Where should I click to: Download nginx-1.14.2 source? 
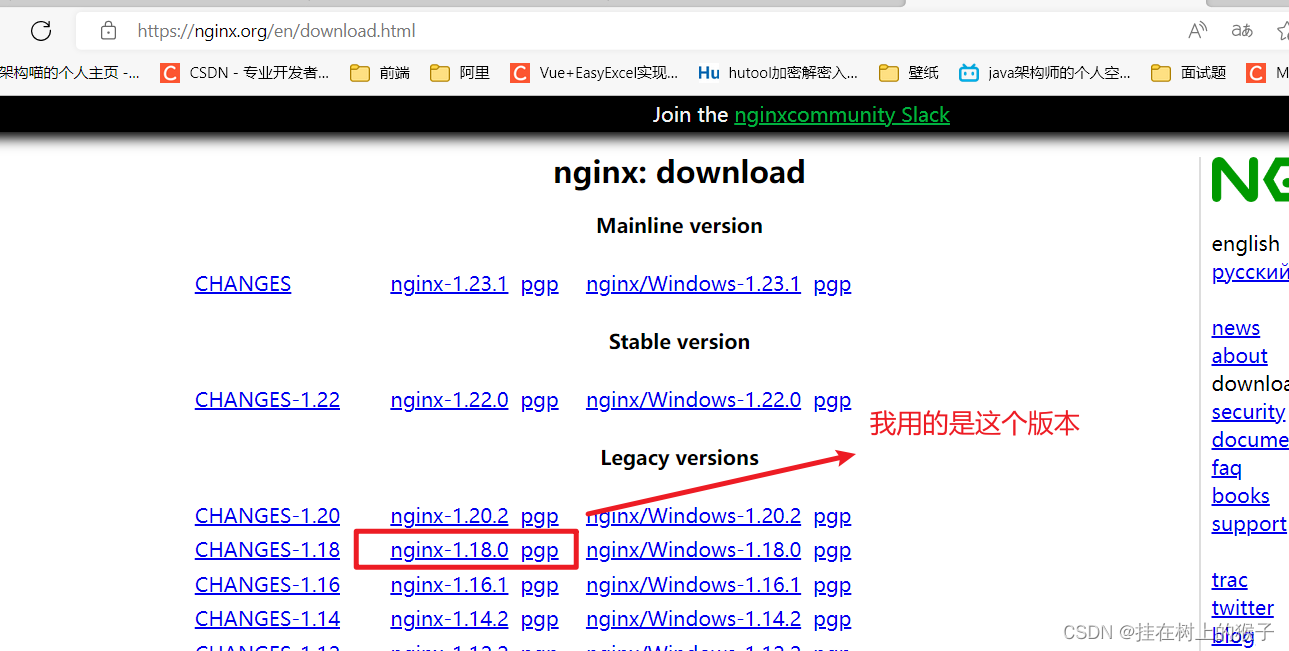pyautogui.click(x=449, y=619)
